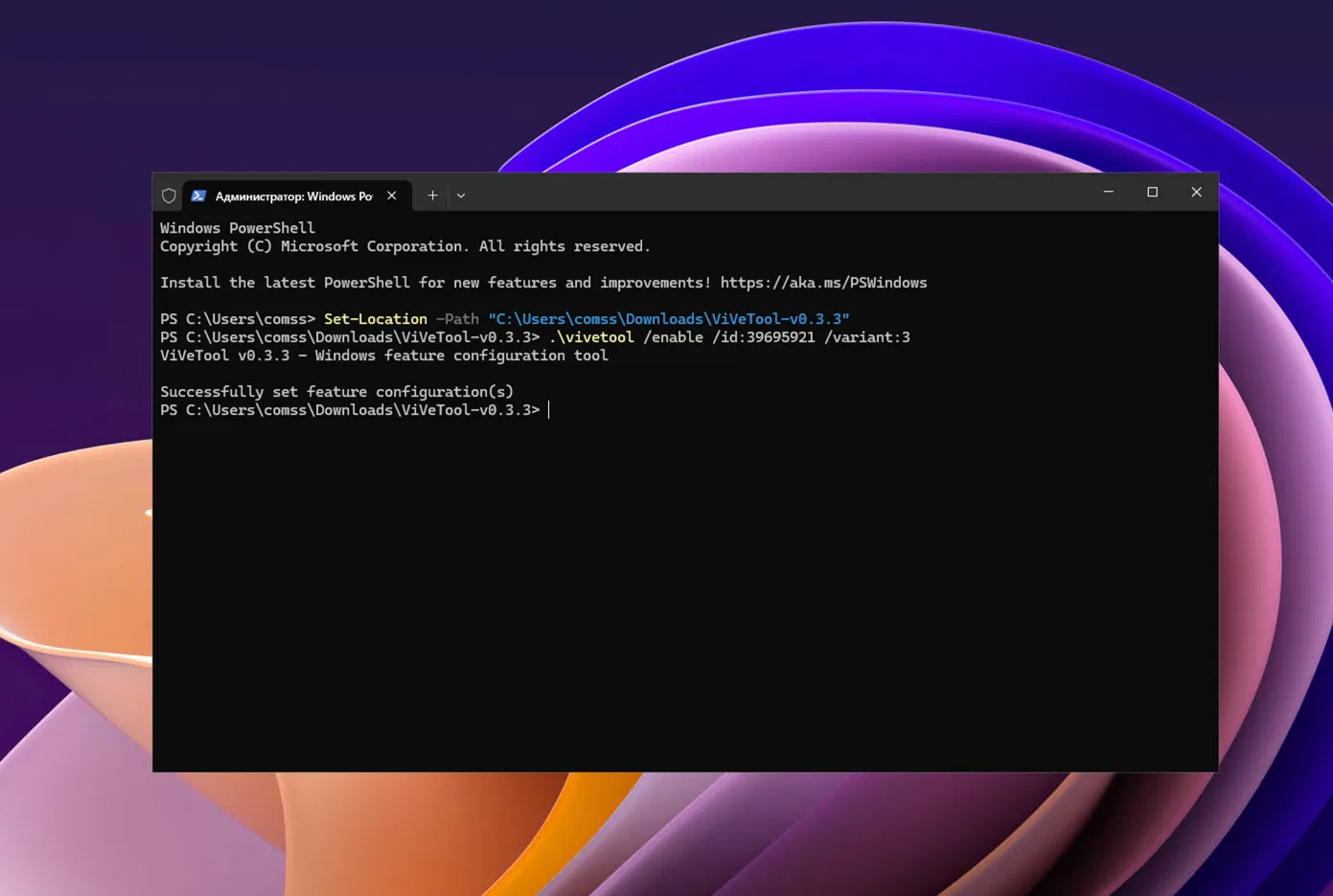Click 'ViVeTool v0.3.3 - Windows feature configuration tool' line

[384, 356]
